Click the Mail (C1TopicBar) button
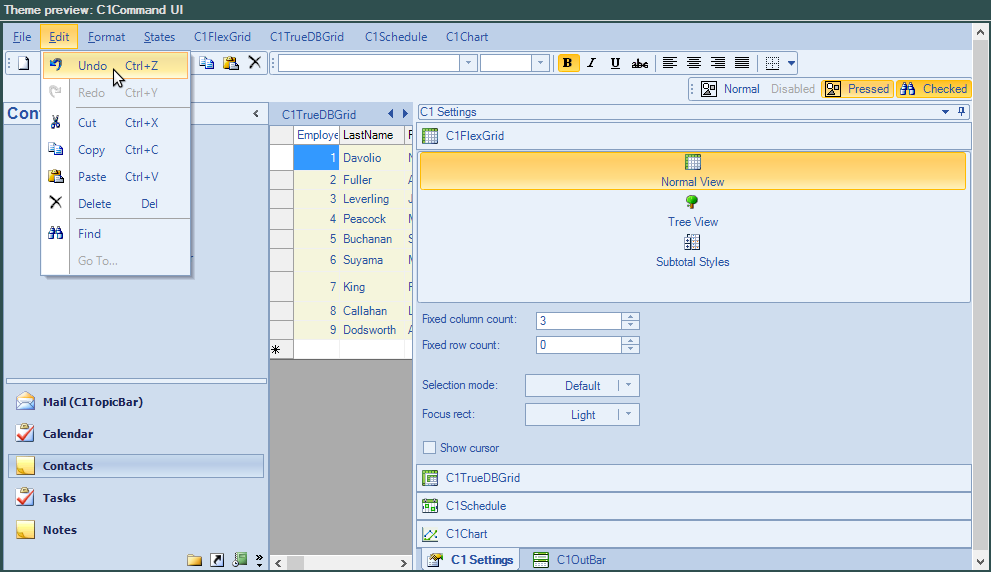The width and height of the screenshot is (991, 572). [92, 402]
